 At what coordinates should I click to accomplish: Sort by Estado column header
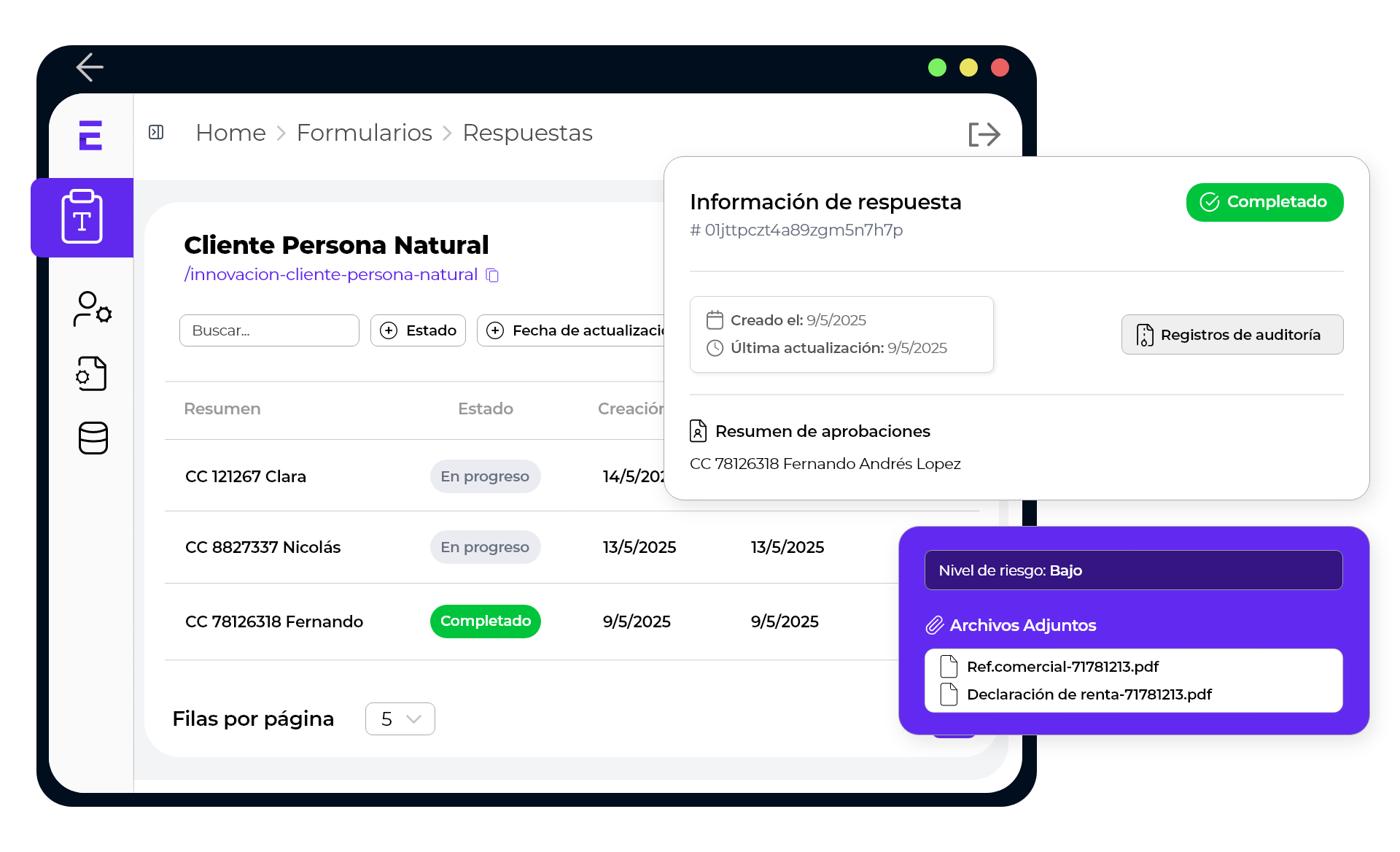click(x=485, y=408)
